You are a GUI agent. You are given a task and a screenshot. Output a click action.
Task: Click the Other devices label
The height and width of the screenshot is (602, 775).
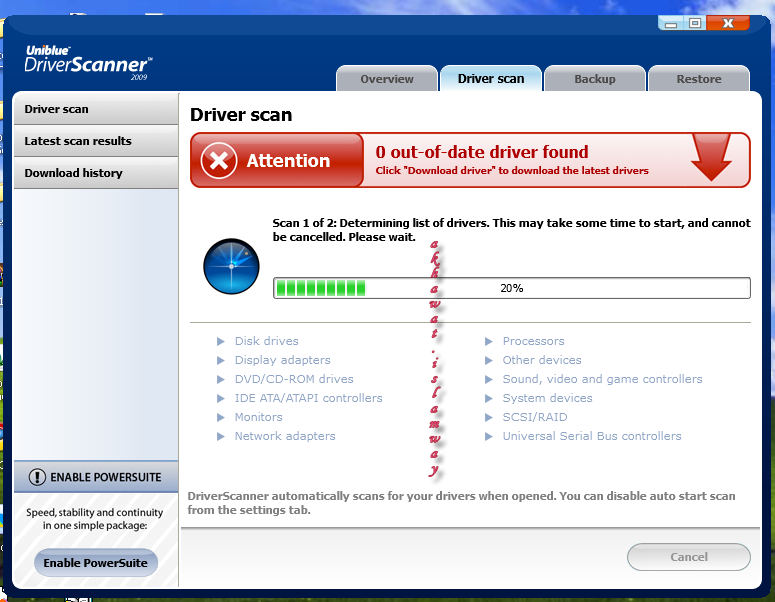click(542, 360)
